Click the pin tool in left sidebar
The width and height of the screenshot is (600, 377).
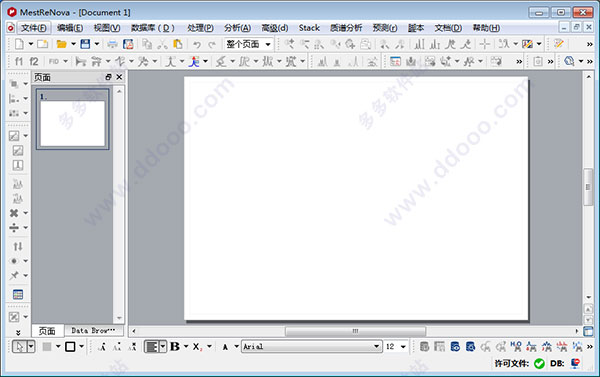click(14, 275)
